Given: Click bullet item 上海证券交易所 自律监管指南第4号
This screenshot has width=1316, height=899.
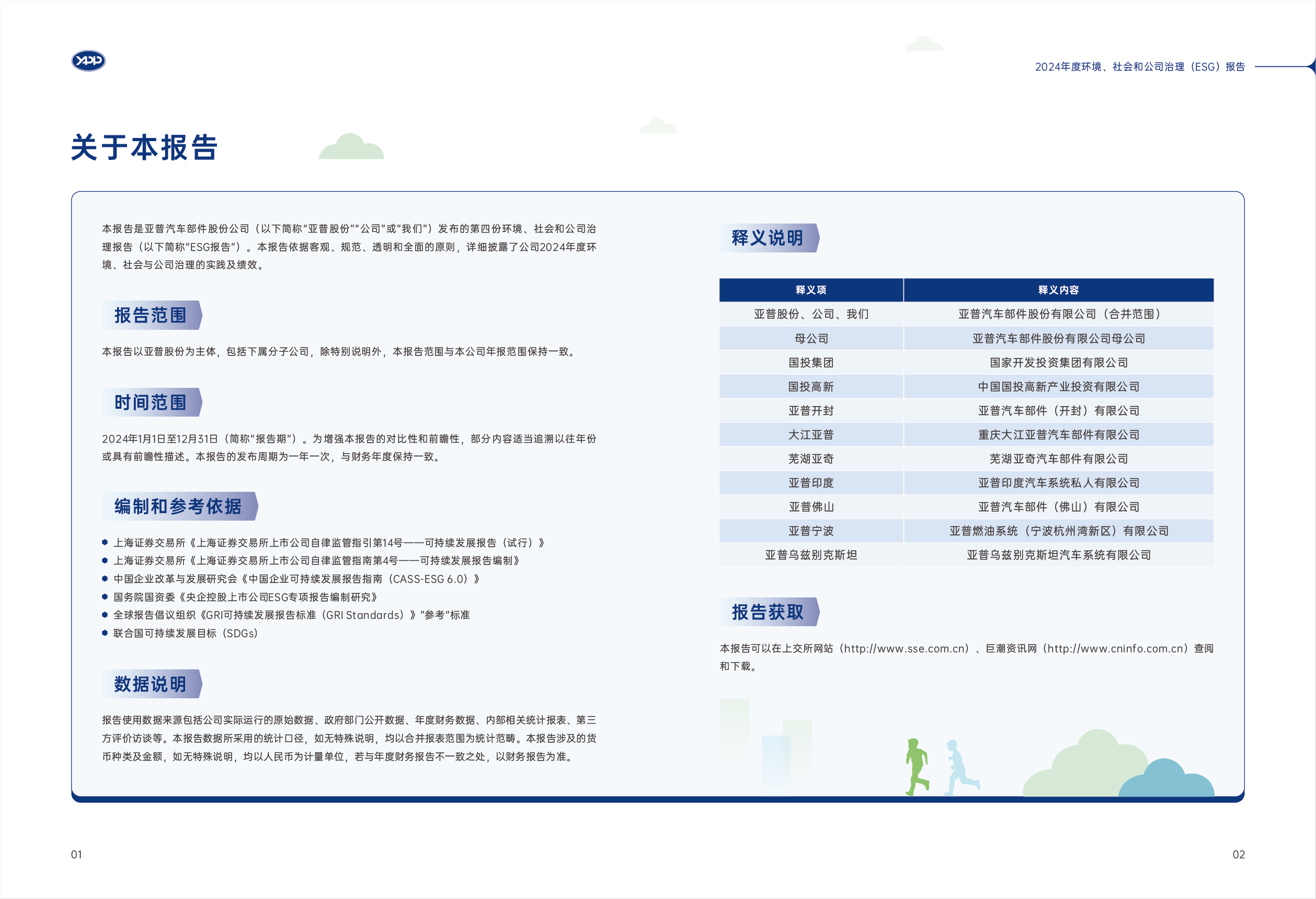Looking at the screenshot, I should [311, 560].
